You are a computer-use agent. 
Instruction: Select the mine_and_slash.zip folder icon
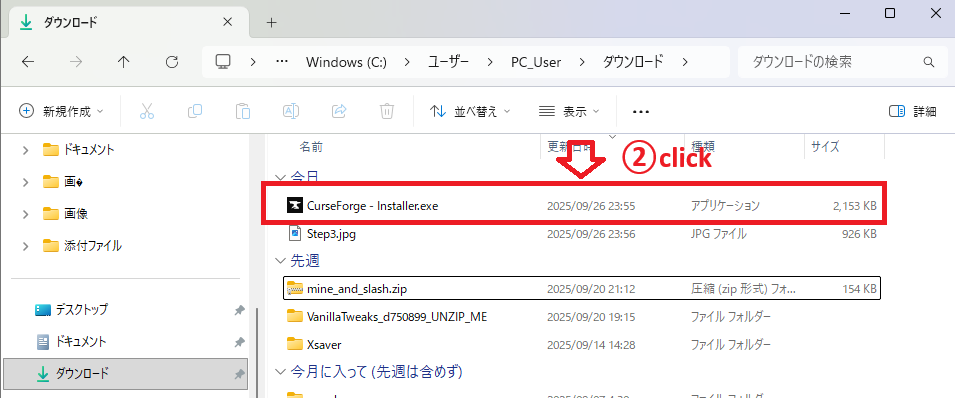coord(294,288)
